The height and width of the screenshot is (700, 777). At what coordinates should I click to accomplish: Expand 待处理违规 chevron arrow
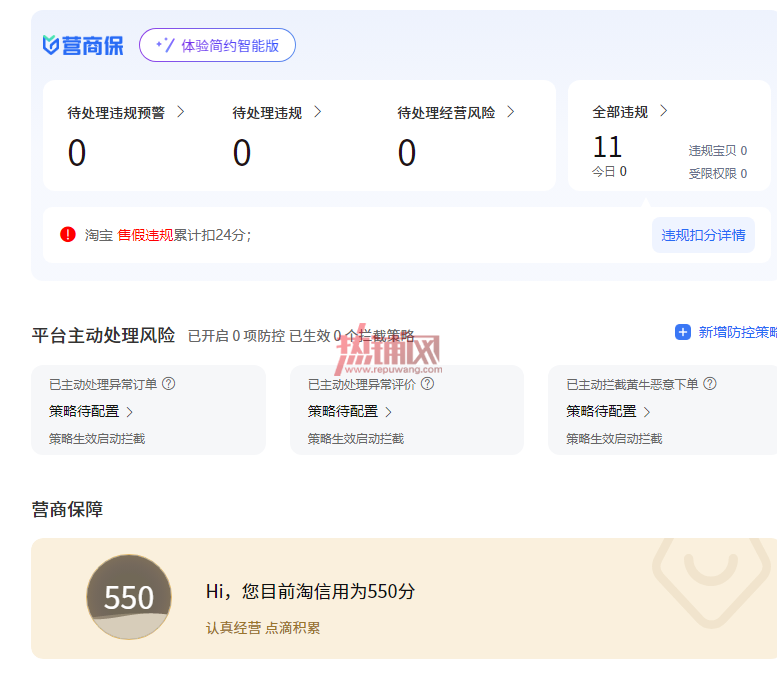tap(318, 112)
